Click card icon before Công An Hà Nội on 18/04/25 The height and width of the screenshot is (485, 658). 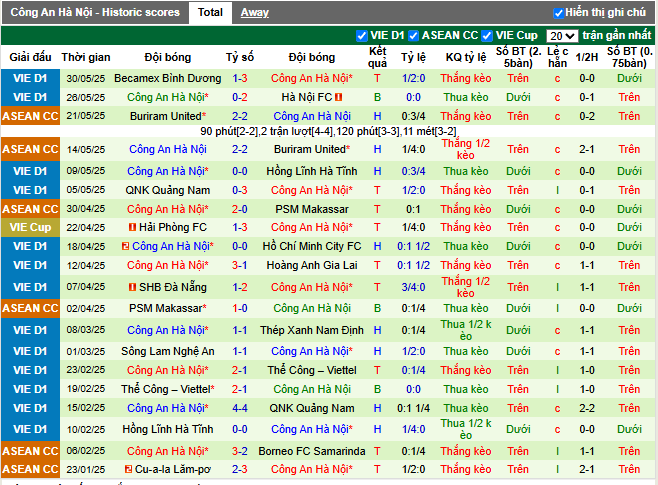(x=125, y=246)
